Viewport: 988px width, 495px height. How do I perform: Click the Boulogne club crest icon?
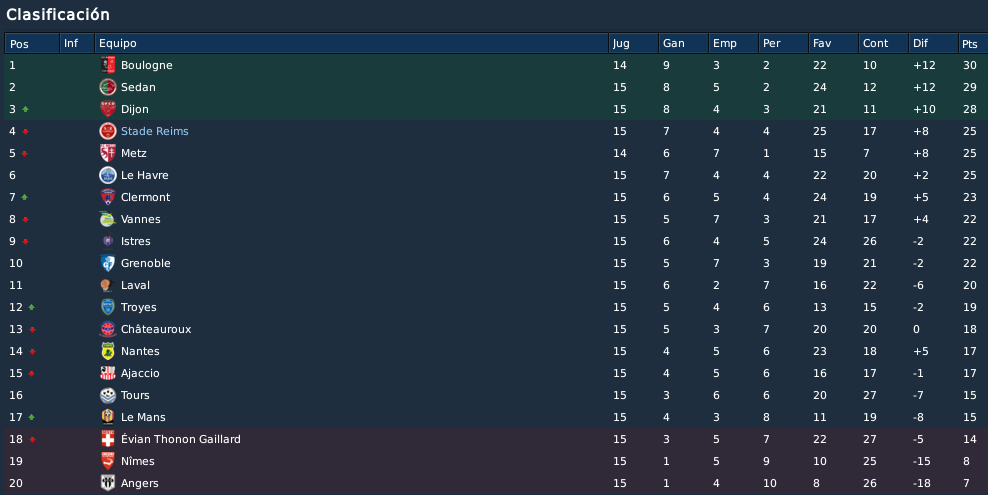pyautogui.click(x=108, y=65)
